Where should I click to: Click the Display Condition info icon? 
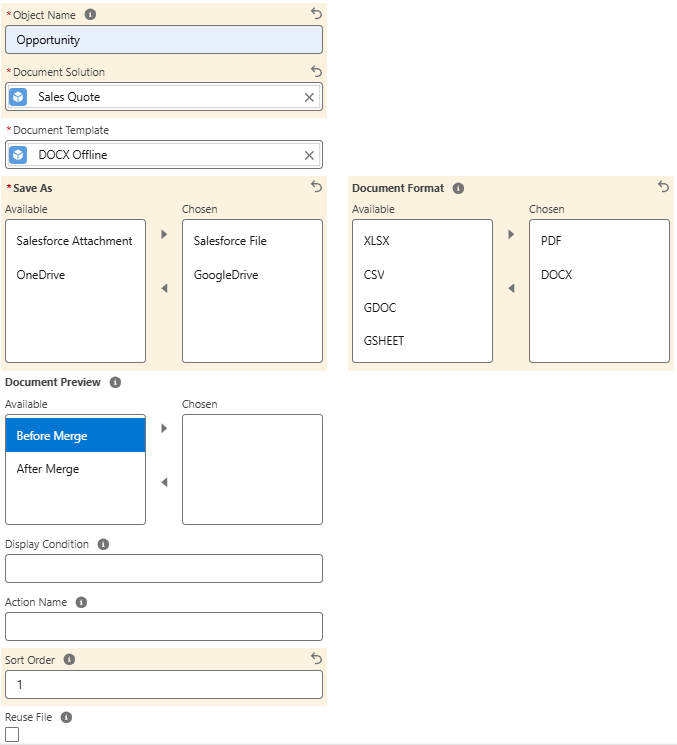point(103,545)
